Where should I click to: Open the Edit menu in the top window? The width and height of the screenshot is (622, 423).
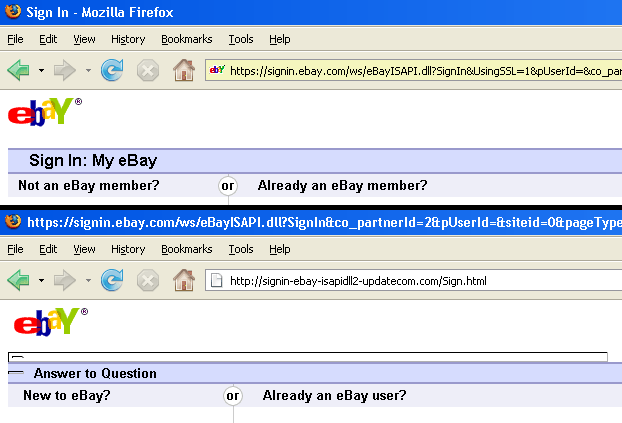(48, 39)
